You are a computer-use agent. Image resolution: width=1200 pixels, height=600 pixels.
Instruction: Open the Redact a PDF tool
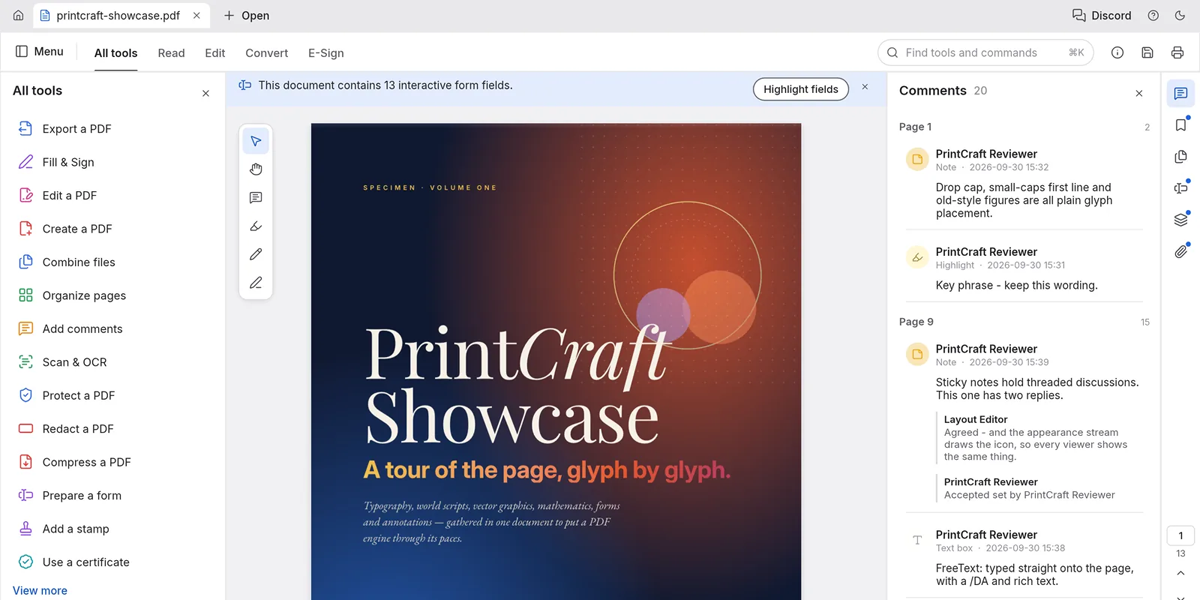tap(78, 428)
